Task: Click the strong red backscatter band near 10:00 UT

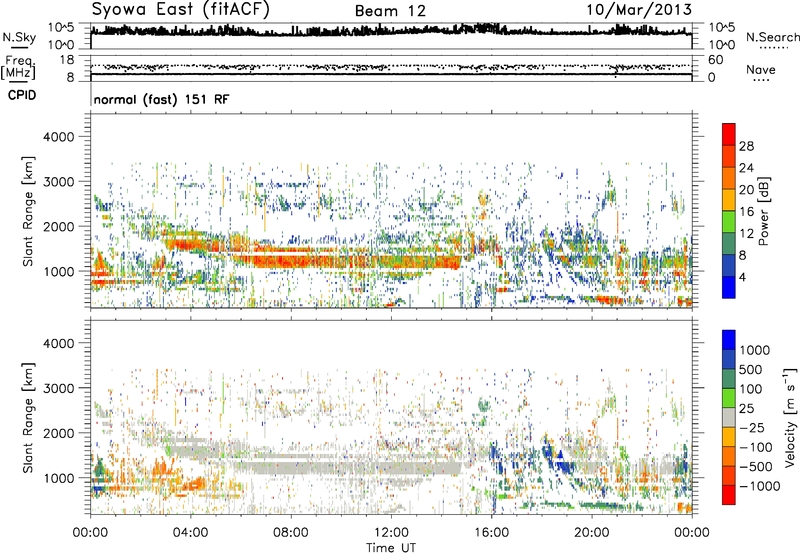Action: coord(342,262)
